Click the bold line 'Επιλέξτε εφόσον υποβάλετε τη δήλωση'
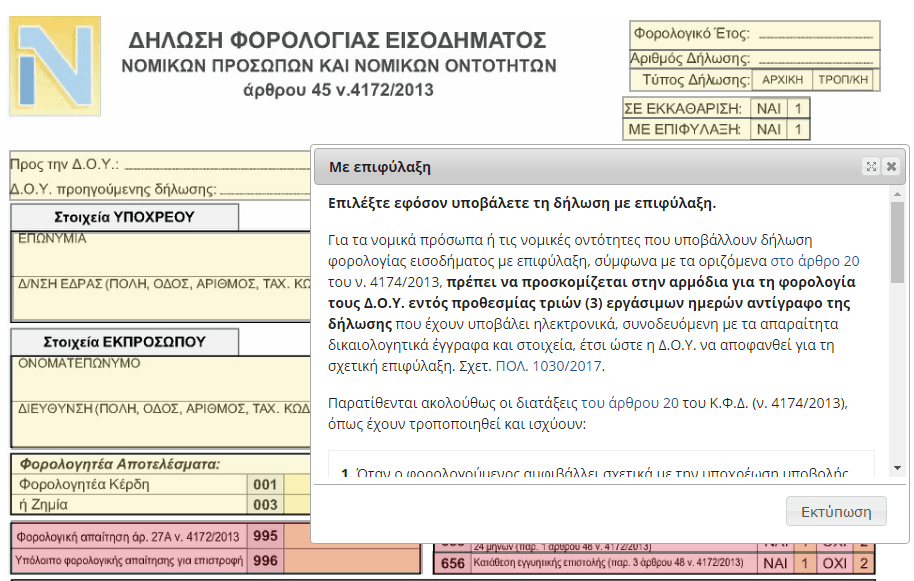The image size is (914, 581). [522, 203]
